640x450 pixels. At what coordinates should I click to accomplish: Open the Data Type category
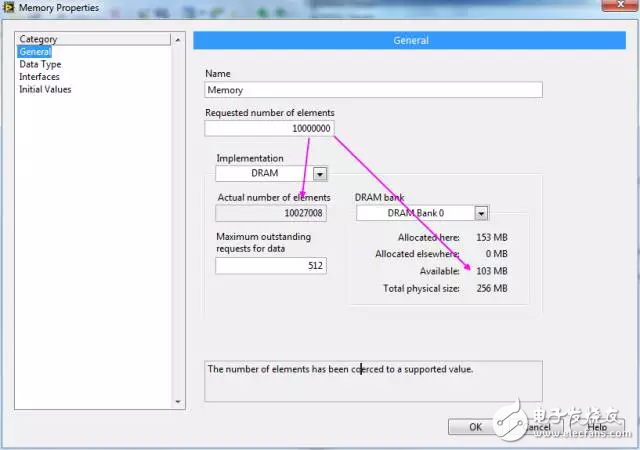point(40,64)
